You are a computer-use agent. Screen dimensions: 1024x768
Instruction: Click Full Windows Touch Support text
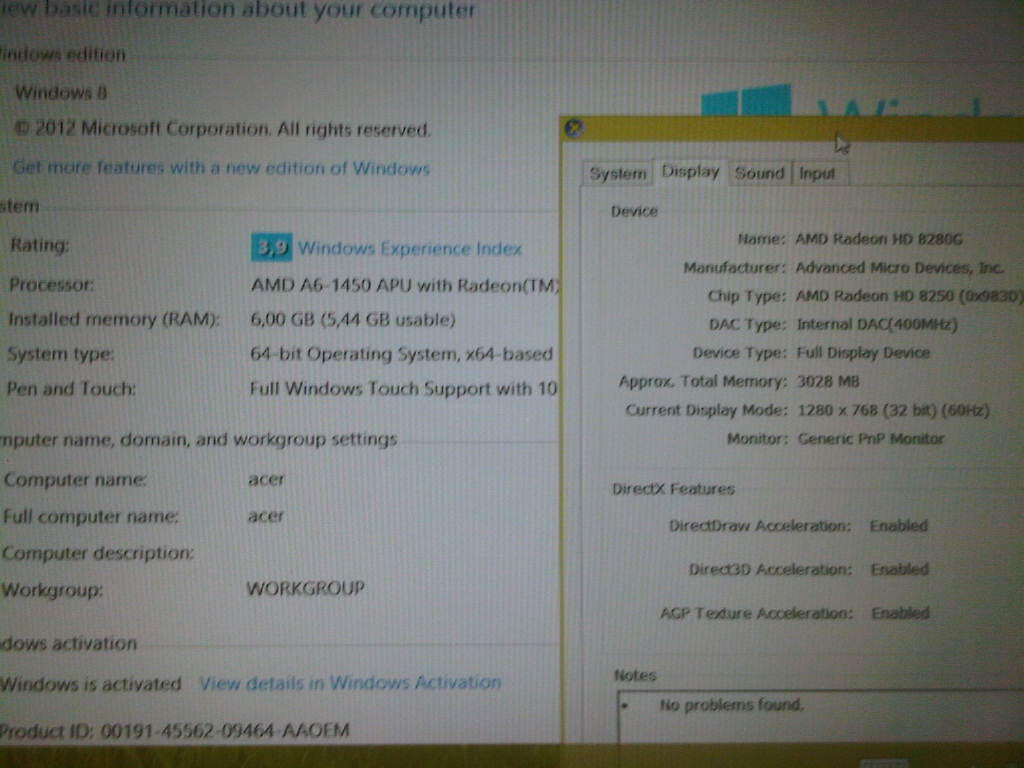pyautogui.click(x=403, y=389)
